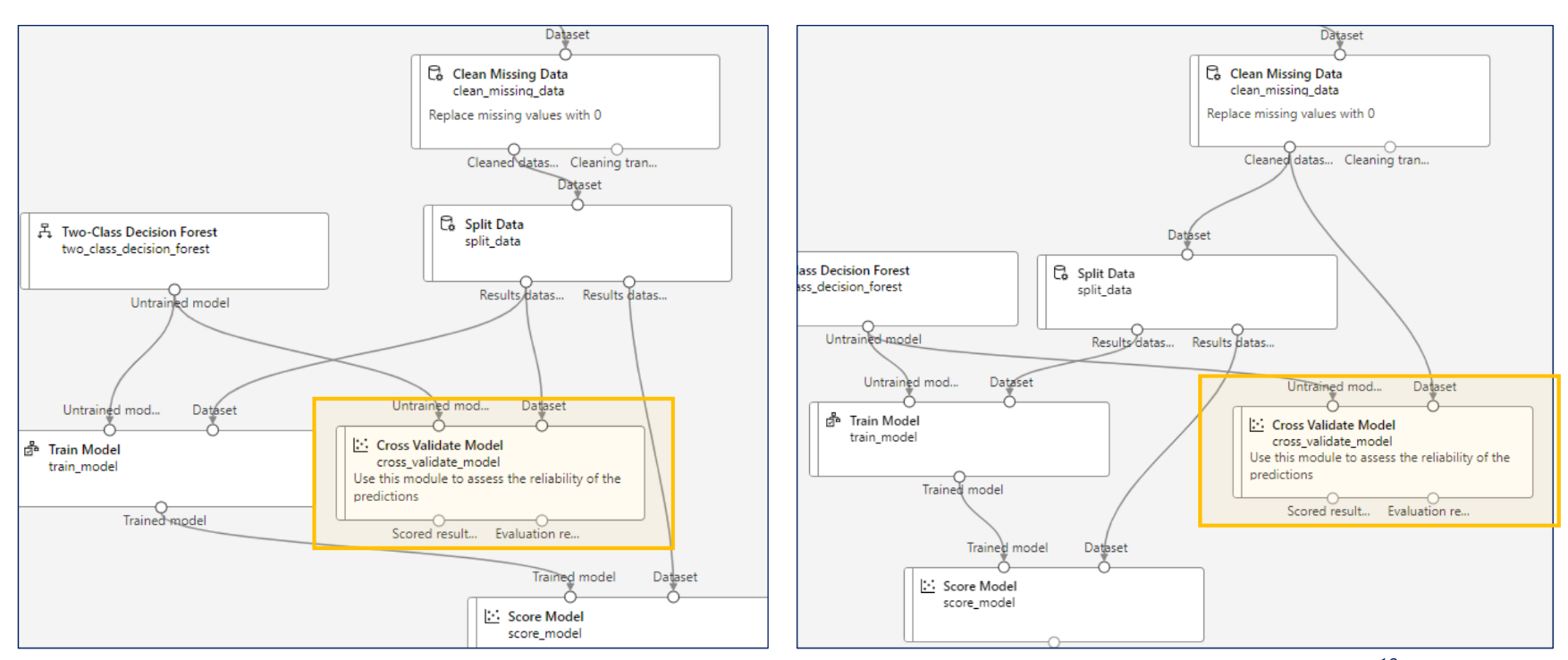Screen dimensions: 1568x660
Task: Select left Train Model's Dataset input port
Action: (x=213, y=430)
